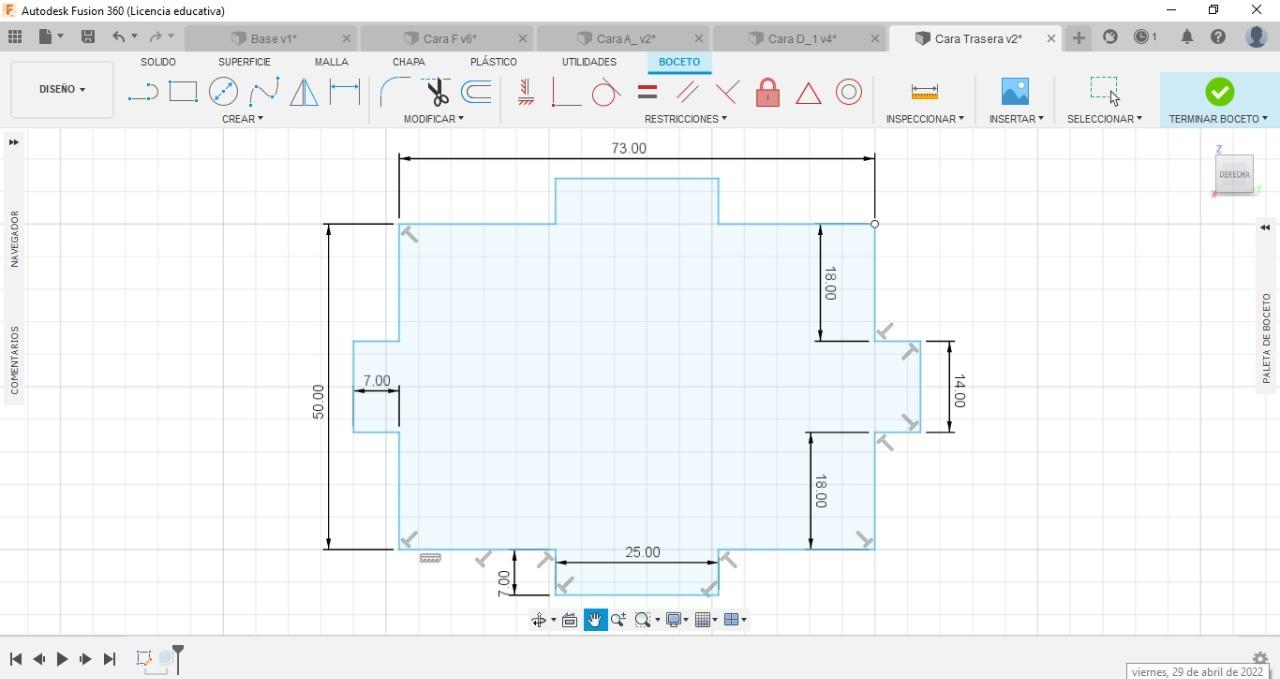Select the Line tool
This screenshot has width=1280, height=679.
tap(143, 93)
